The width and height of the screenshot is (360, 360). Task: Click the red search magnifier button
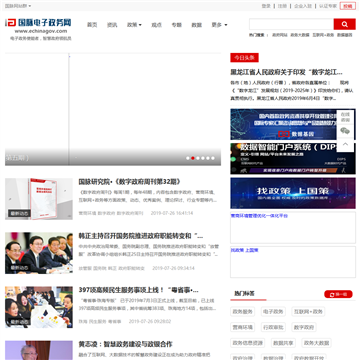[x=344, y=24]
